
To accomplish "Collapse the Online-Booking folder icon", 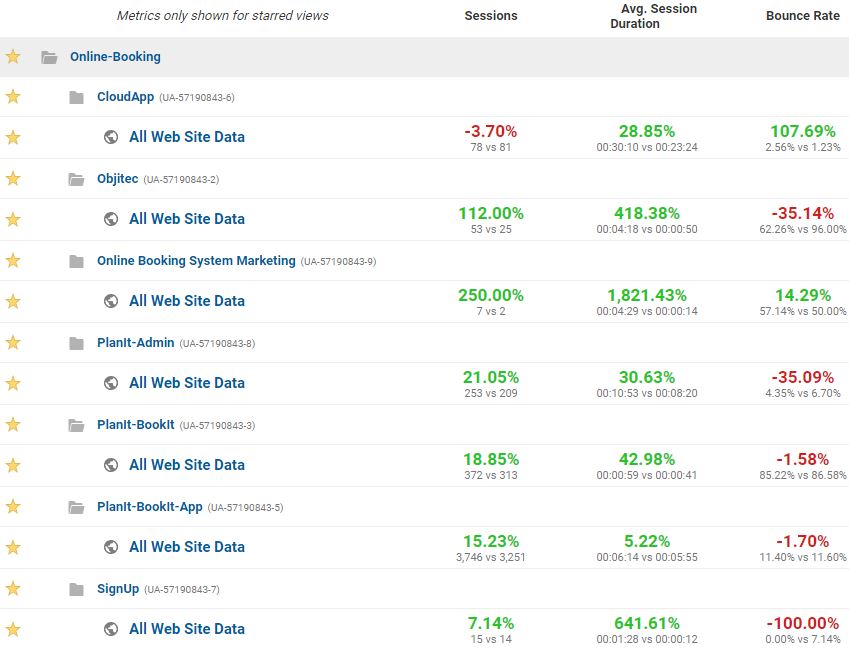I will pyautogui.click(x=49, y=57).
